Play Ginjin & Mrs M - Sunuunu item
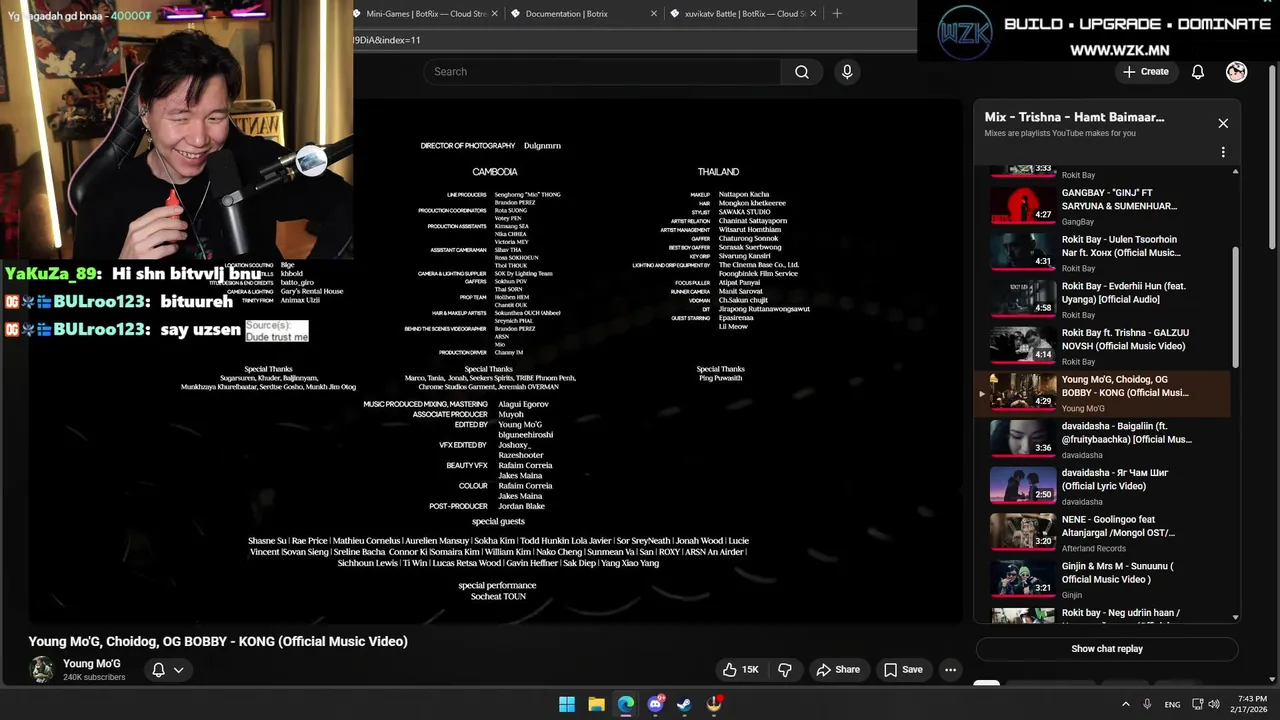Screen dimensions: 1280x720 (x=1105, y=580)
